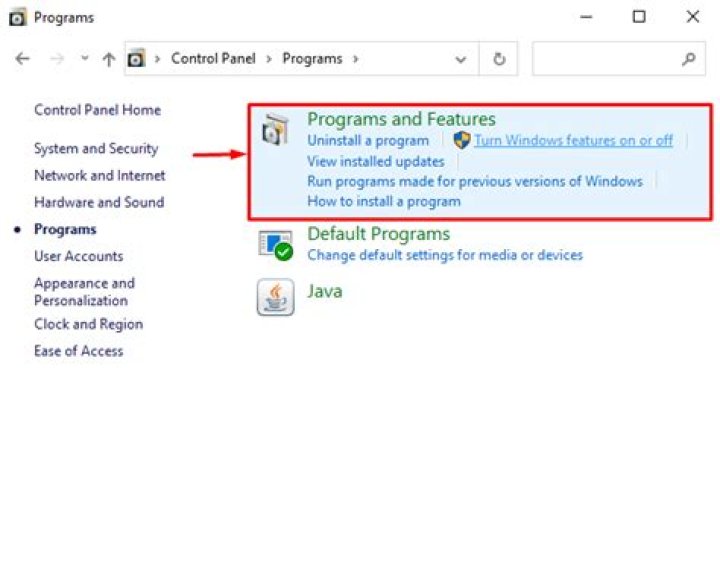Click the shield icon by Windows features

[x=461, y=140]
